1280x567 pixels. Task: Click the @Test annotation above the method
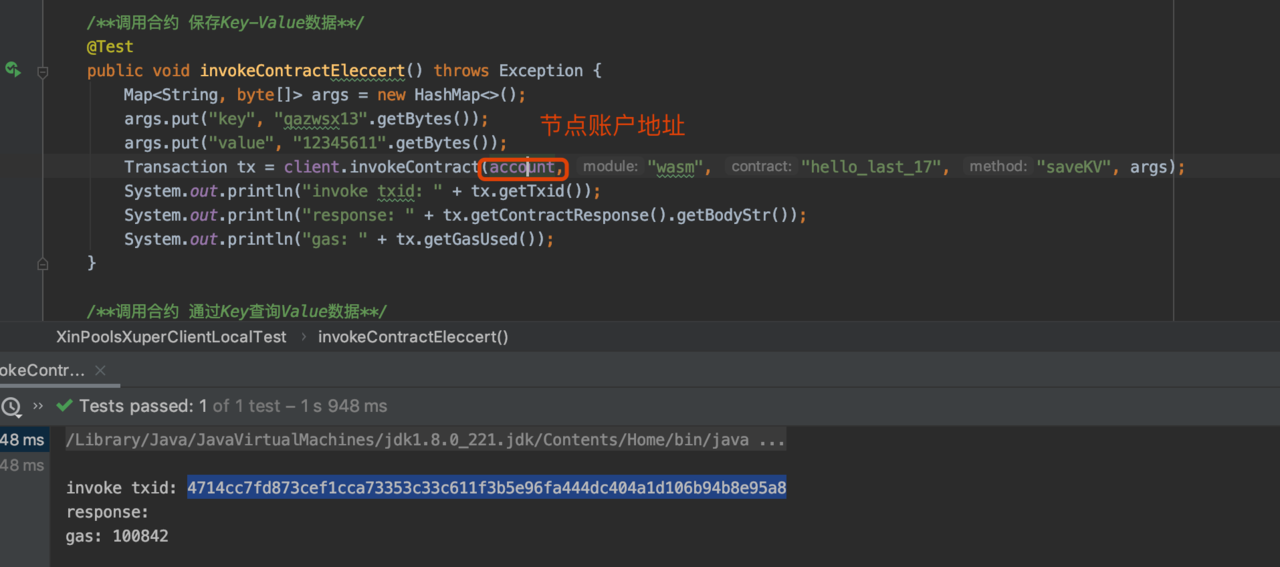click(x=110, y=47)
